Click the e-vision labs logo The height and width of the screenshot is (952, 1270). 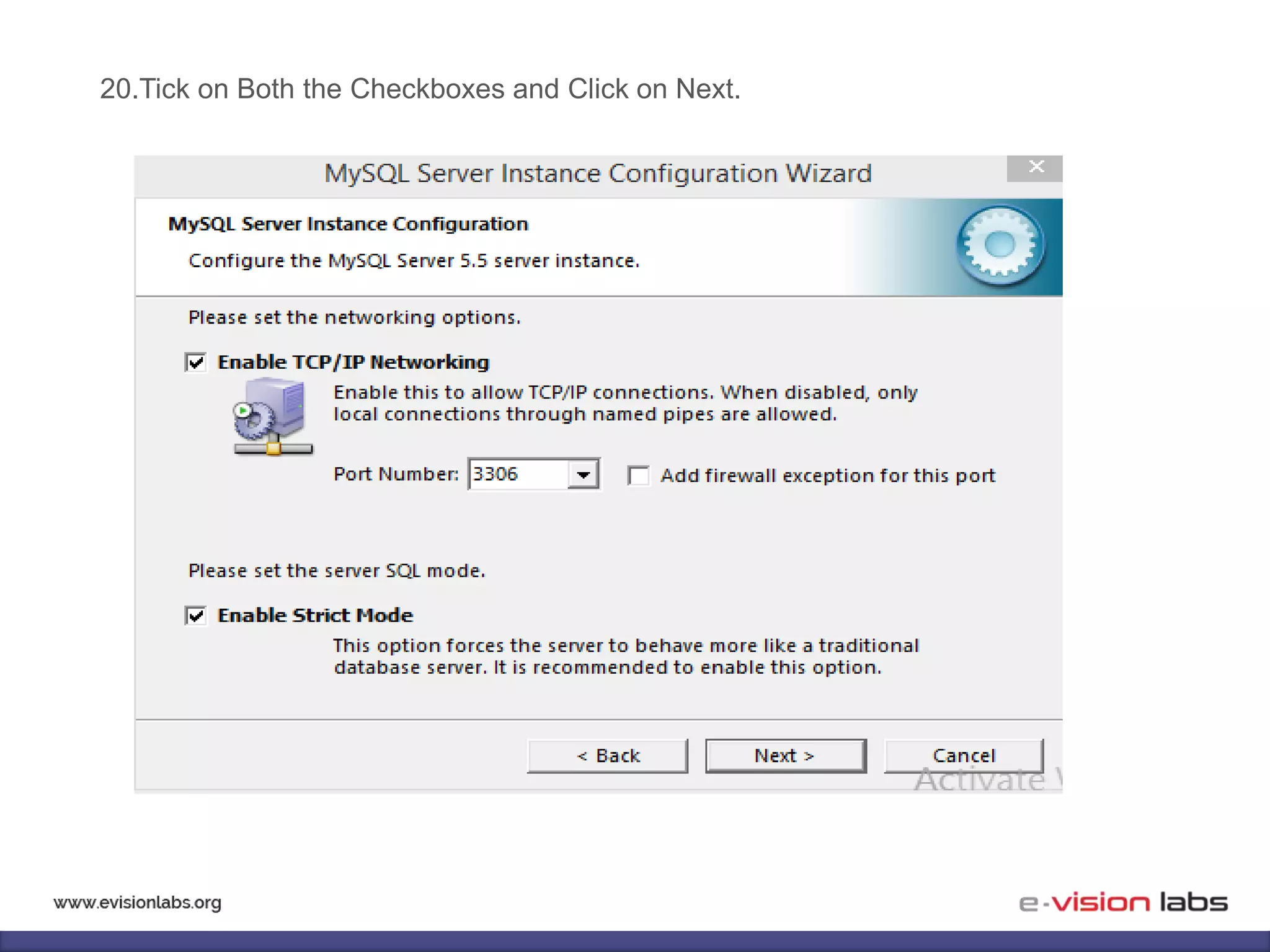[1123, 902]
